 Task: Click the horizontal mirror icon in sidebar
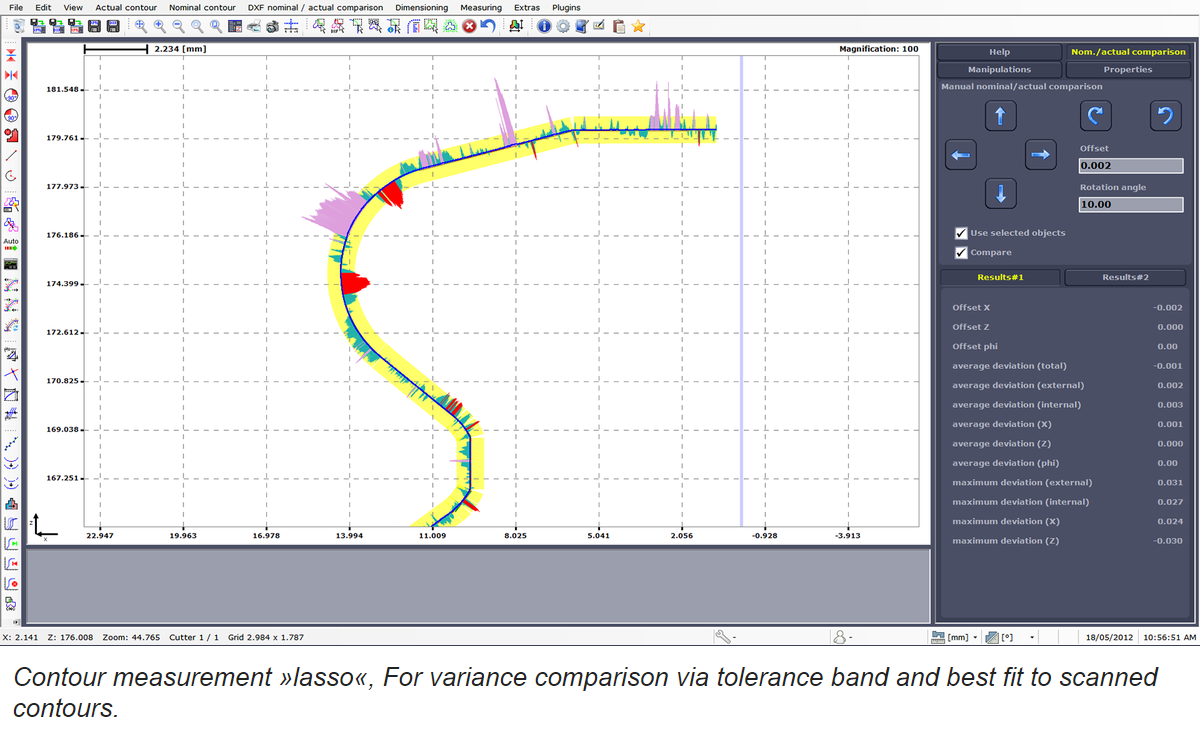tap(11, 75)
